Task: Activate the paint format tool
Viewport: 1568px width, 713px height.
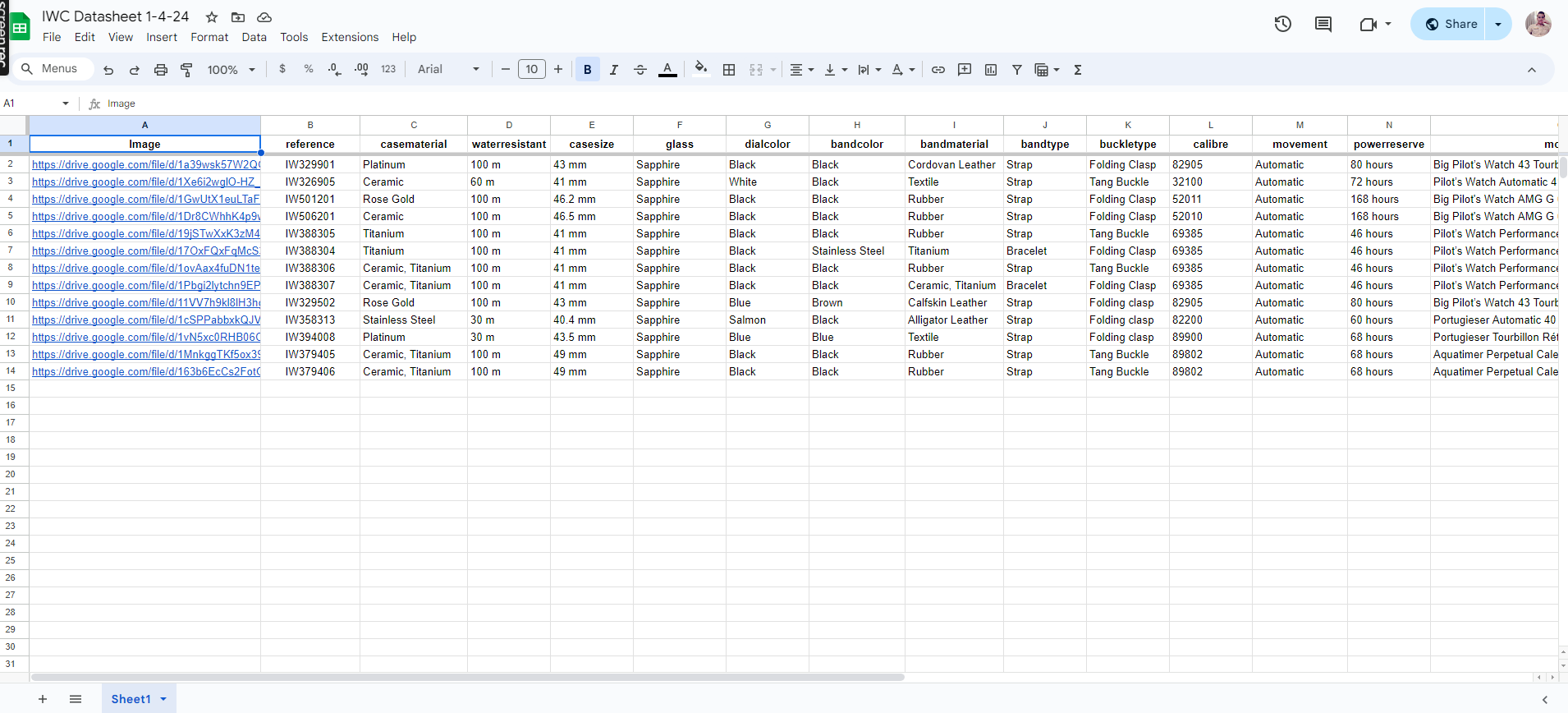Action: pos(187,70)
